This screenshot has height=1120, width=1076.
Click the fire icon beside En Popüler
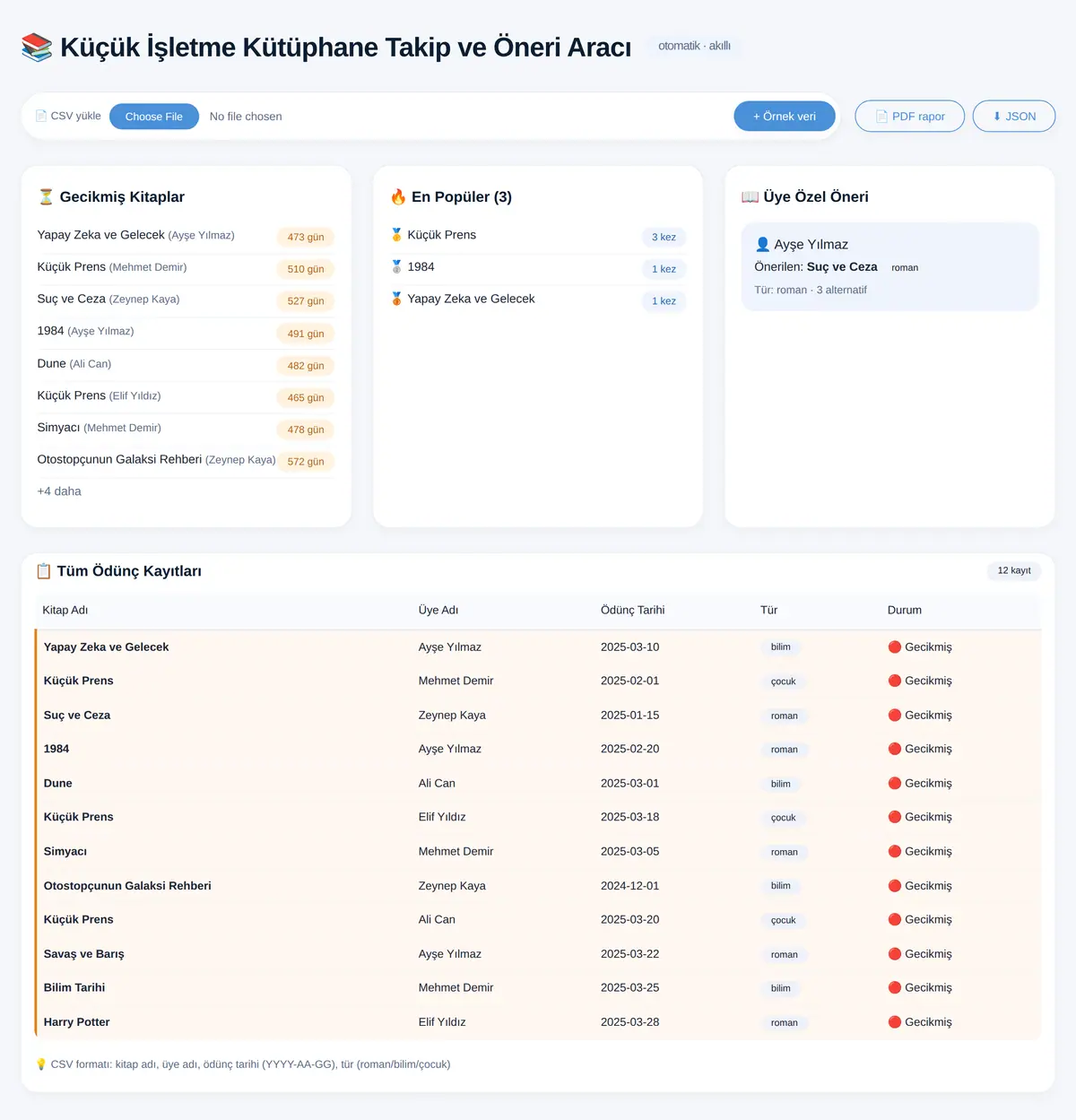pyautogui.click(x=398, y=197)
